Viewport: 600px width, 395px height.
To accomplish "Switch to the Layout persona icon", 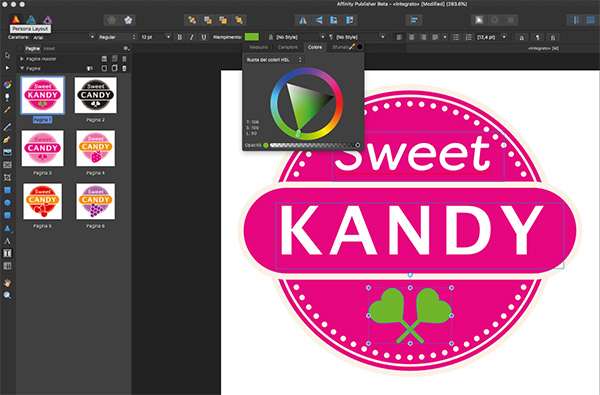I will click(16, 20).
